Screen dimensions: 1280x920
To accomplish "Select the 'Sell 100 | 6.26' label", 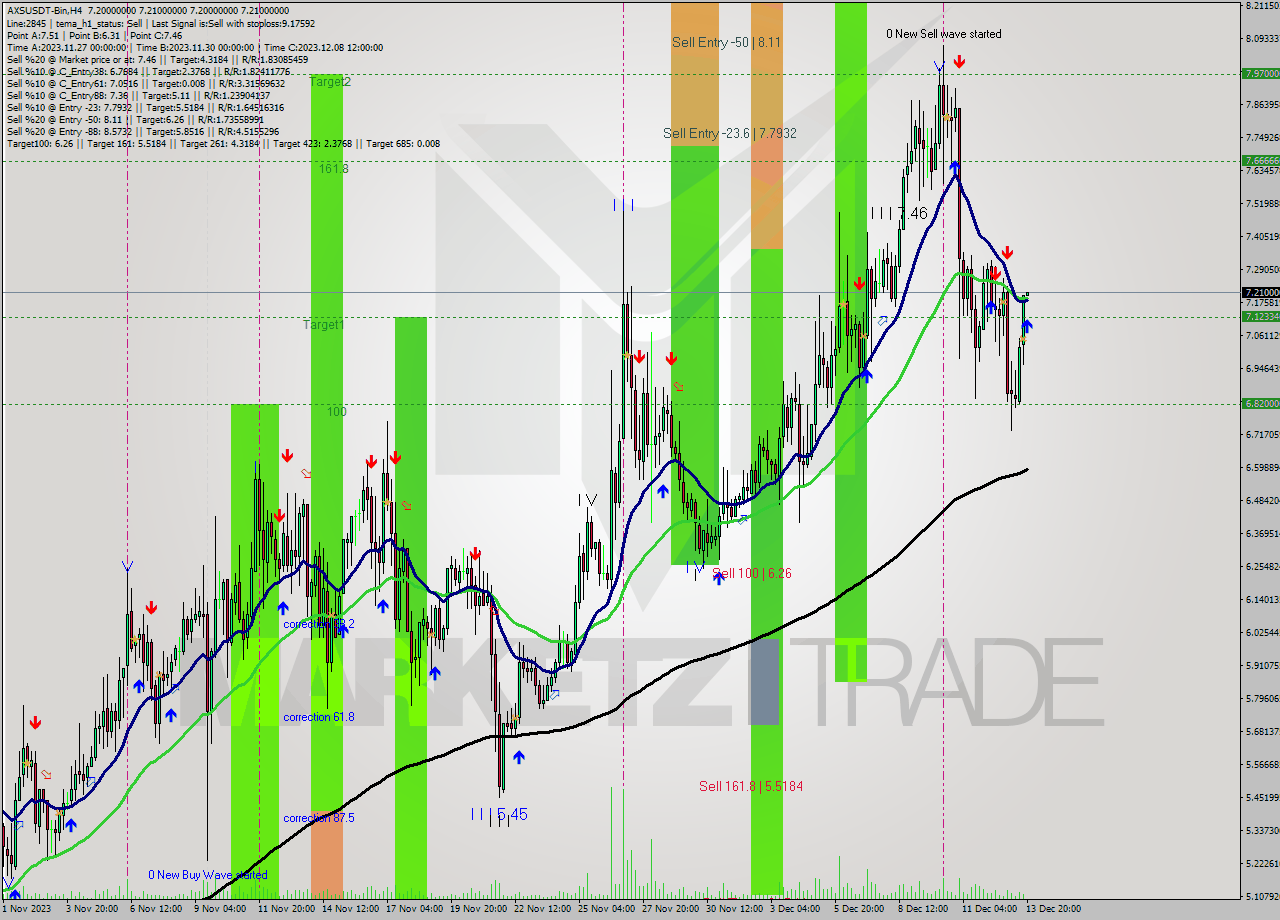I will 752,573.
